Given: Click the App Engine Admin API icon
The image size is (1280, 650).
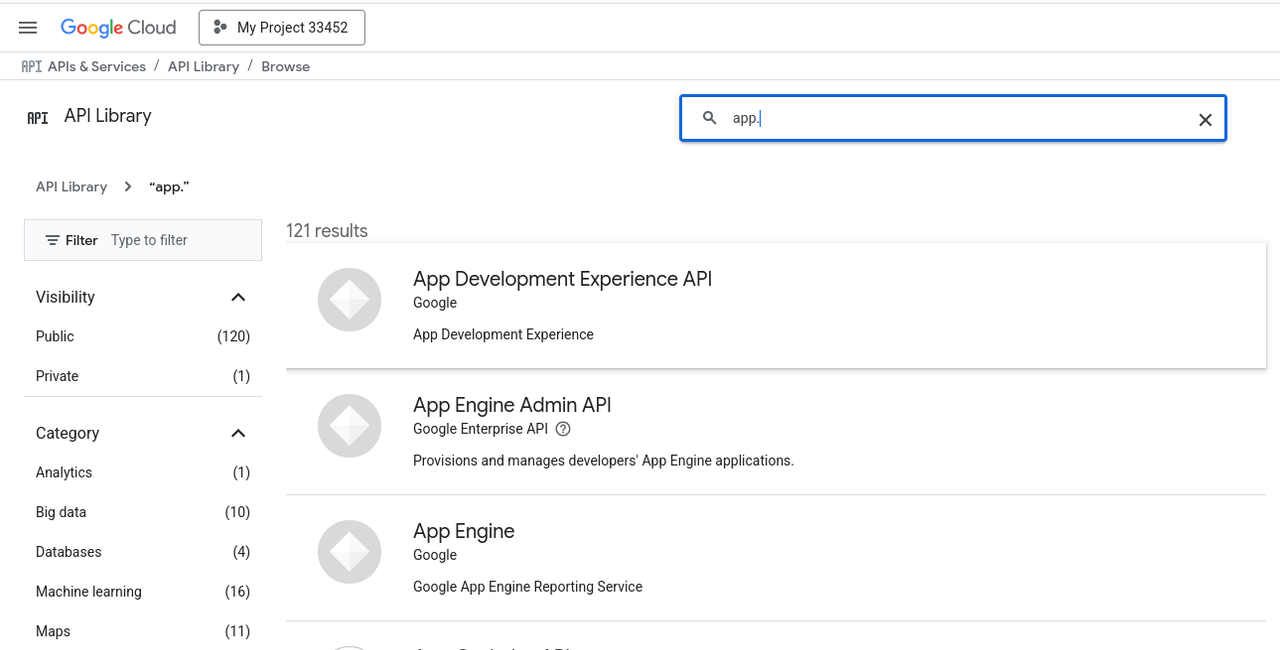Looking at the screenshot, I should 349,426.
